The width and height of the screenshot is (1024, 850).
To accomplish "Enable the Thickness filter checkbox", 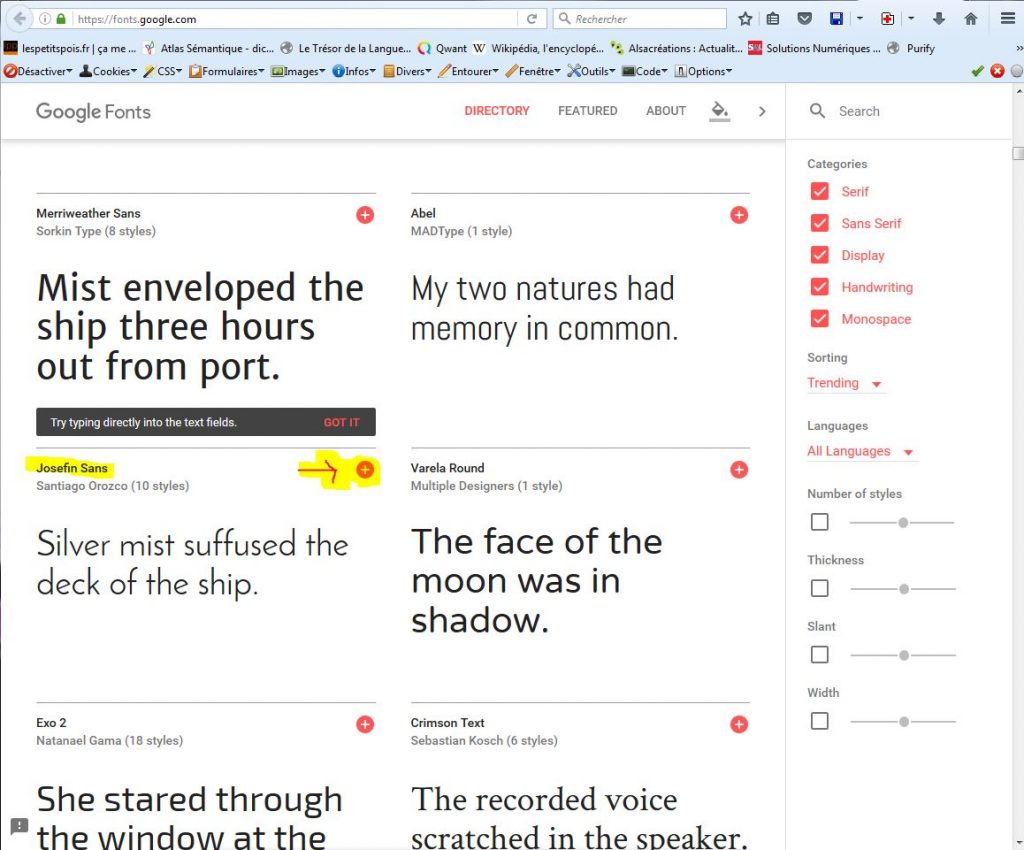I will tap(820, 589).
